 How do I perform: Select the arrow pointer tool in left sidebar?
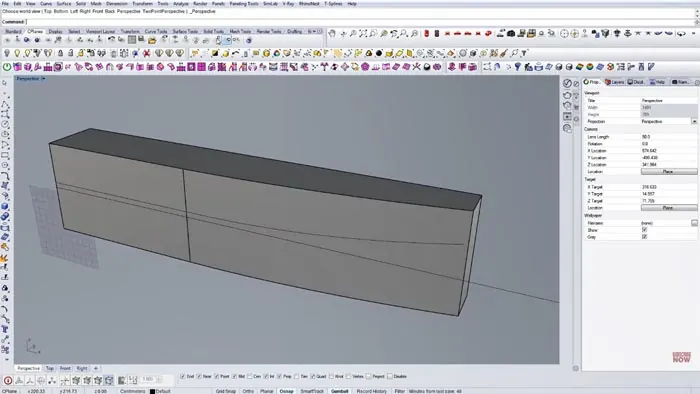(x=5, y=83)
